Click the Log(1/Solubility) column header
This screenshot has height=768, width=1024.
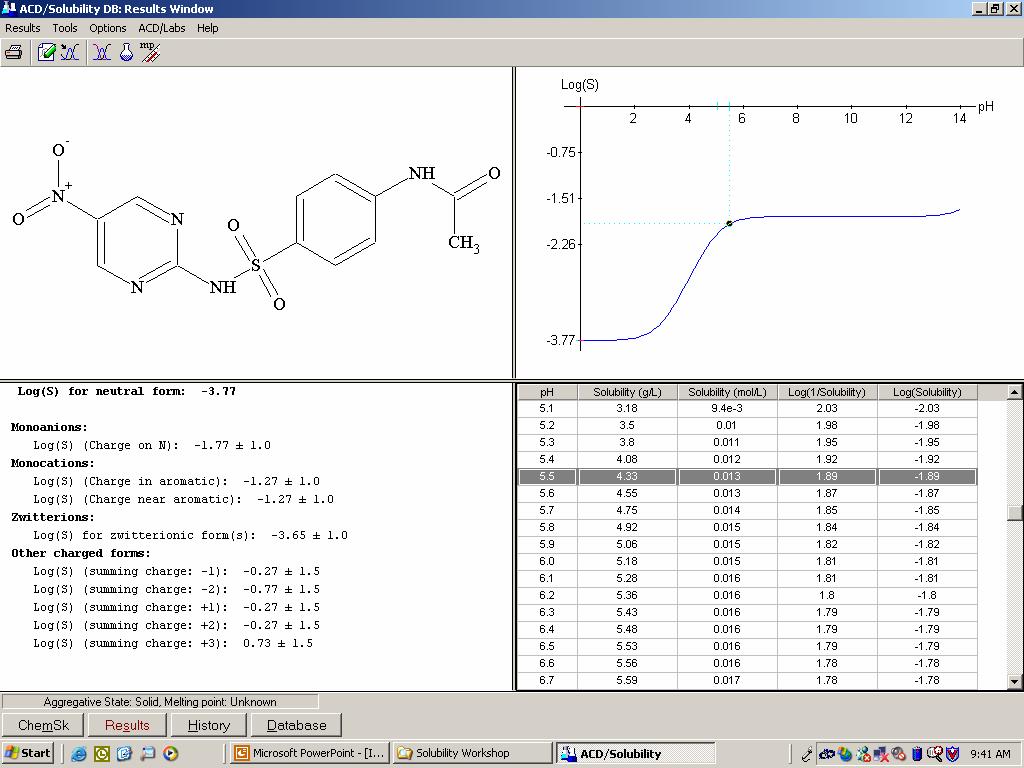(827, 392)
